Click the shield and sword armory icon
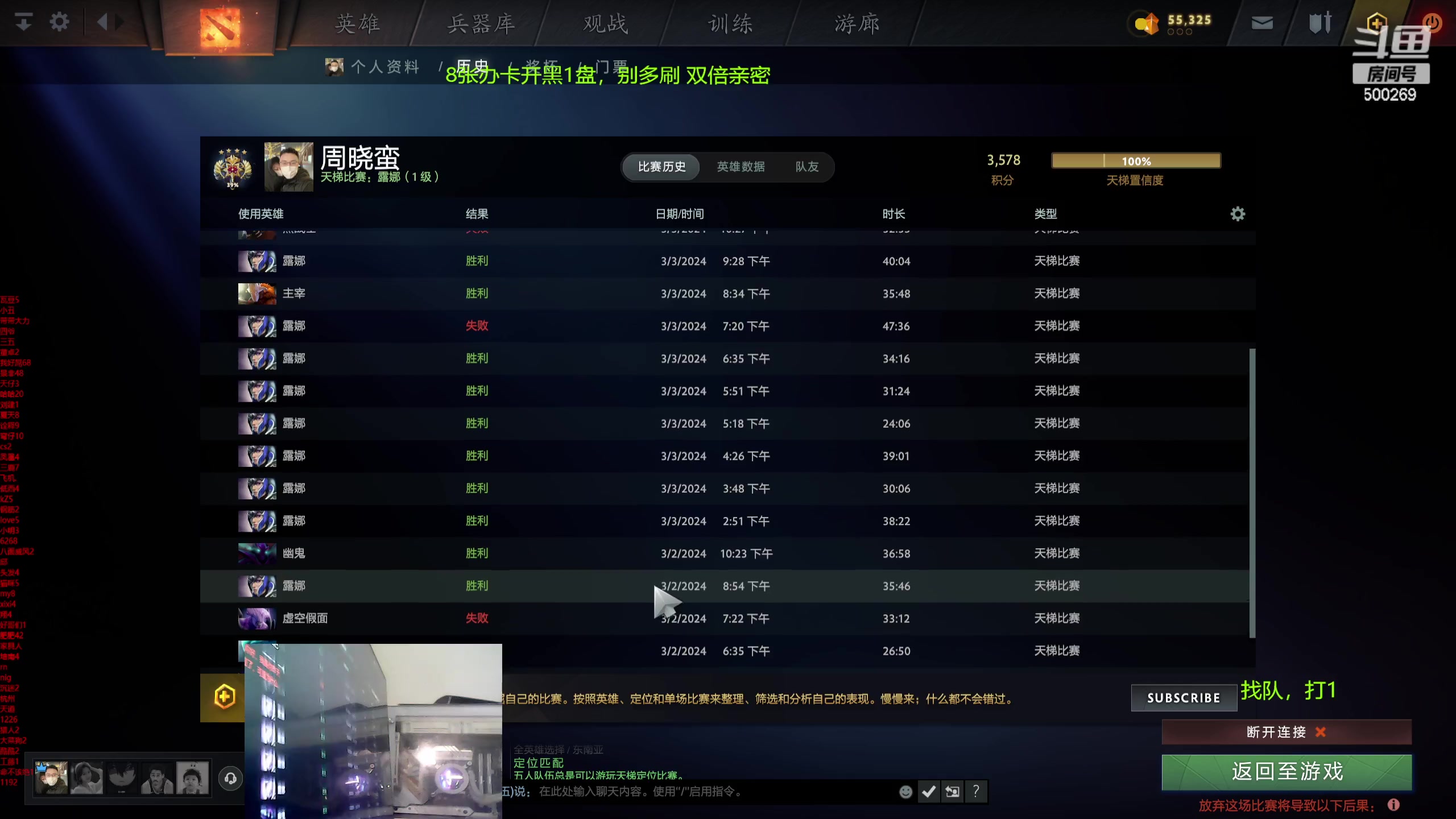1456x819 pixels. point(1321,23)
